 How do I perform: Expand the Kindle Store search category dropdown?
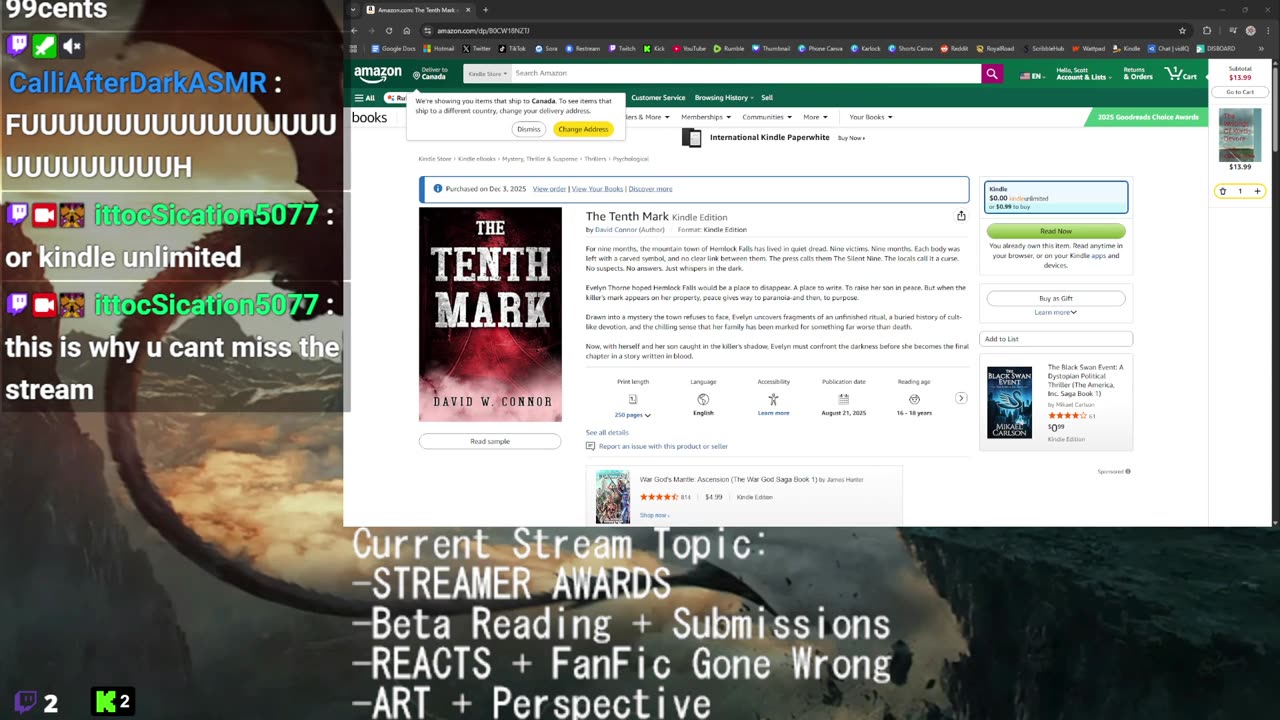tap(488, 73)
